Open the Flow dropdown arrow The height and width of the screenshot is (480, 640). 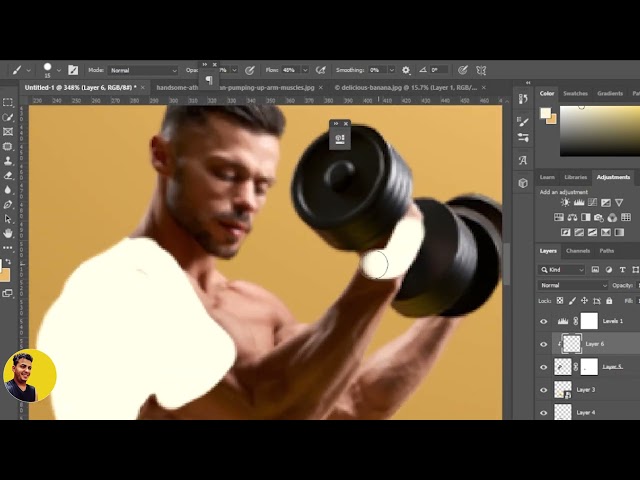coord(305,70)
